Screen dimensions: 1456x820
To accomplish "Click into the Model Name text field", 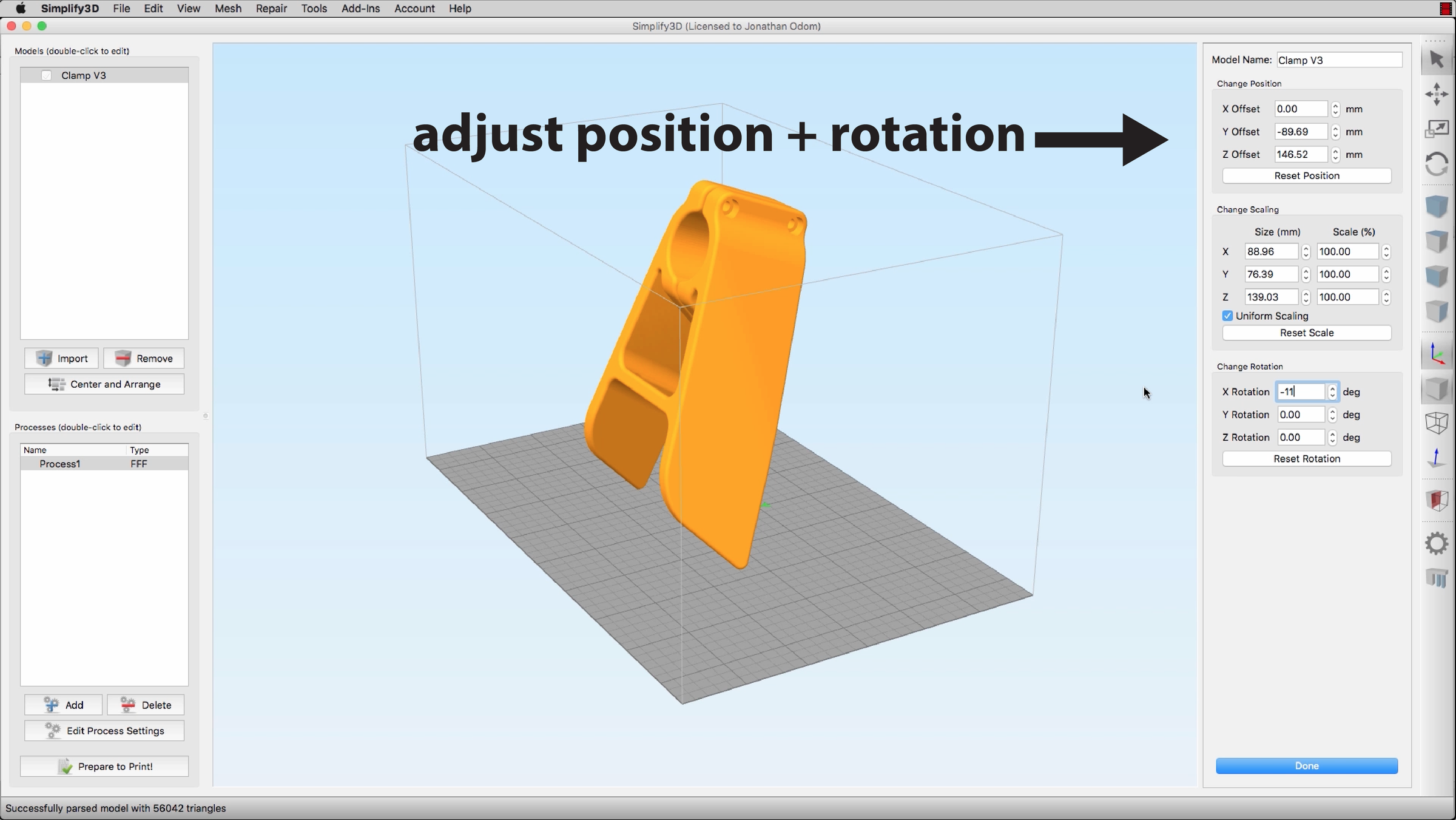I will (x=1339, y=60).
